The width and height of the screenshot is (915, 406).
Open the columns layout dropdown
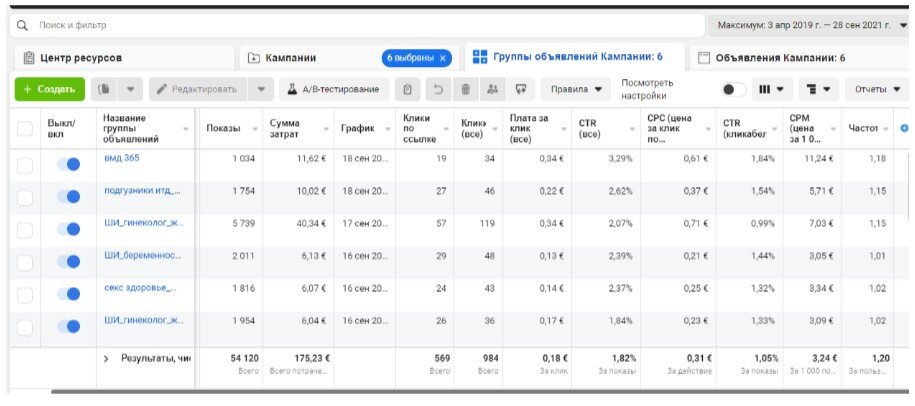[772, 89]
